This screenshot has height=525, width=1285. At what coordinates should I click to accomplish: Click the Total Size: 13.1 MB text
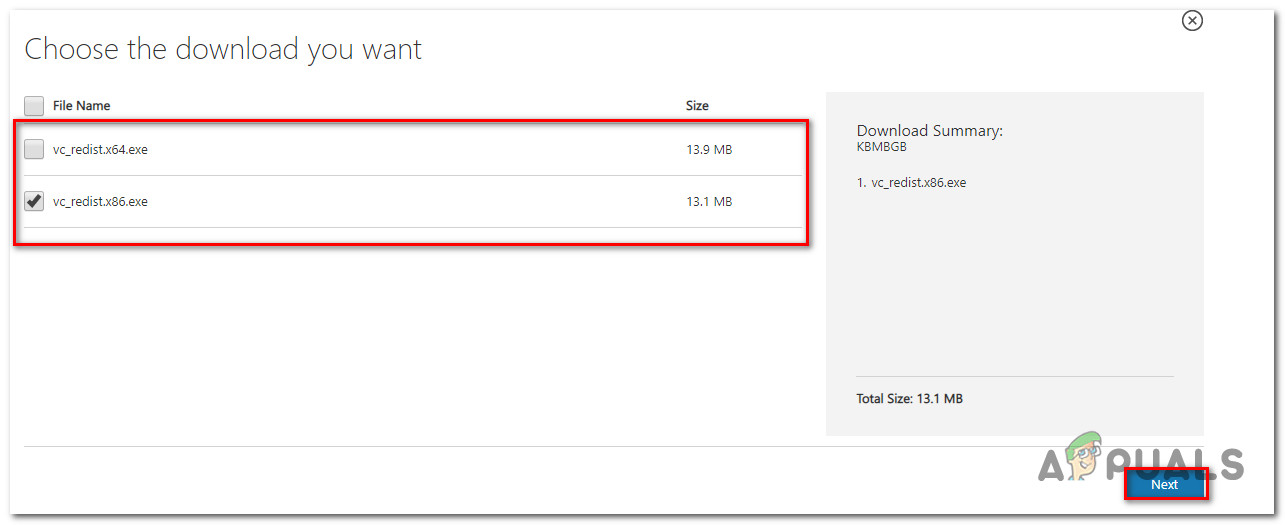909,399
